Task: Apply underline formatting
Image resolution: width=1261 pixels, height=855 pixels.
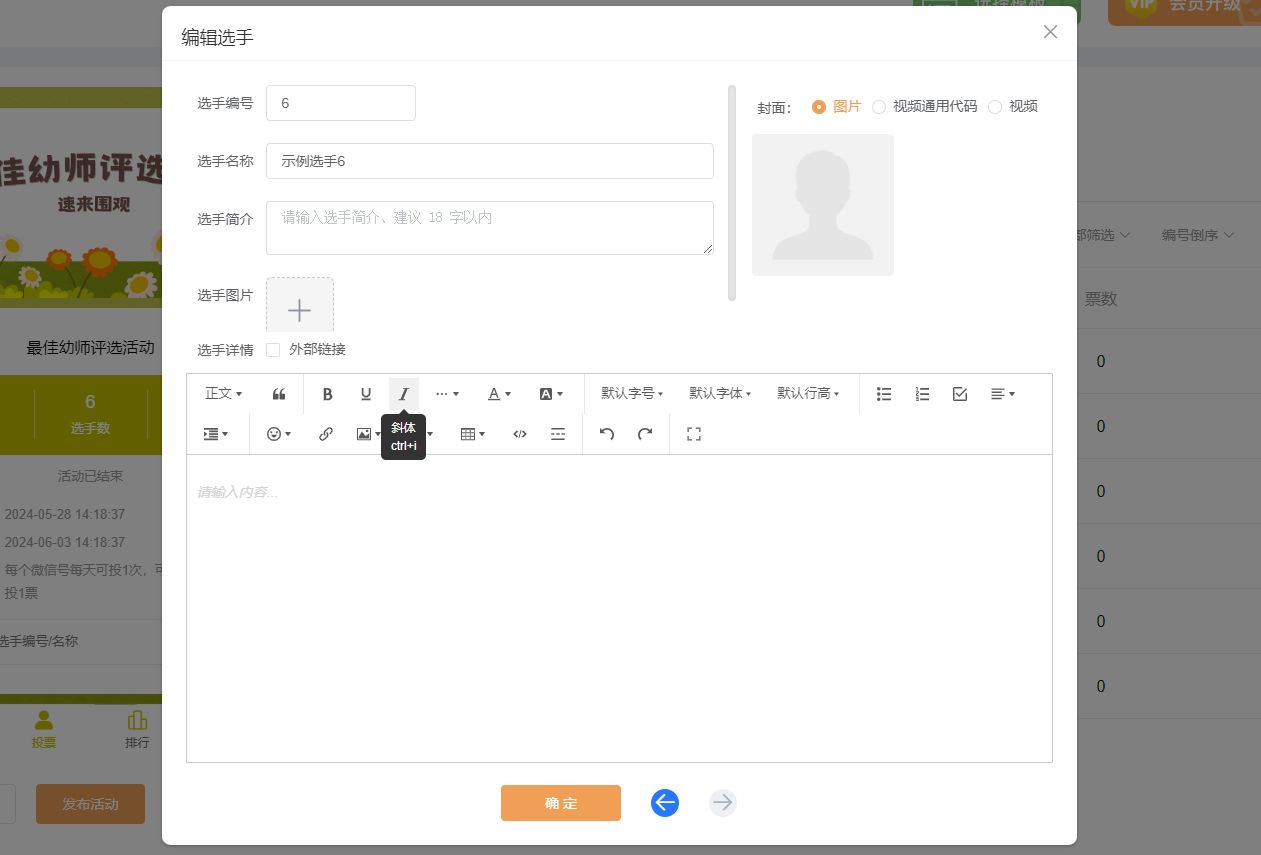Action: tap(366, 394)
